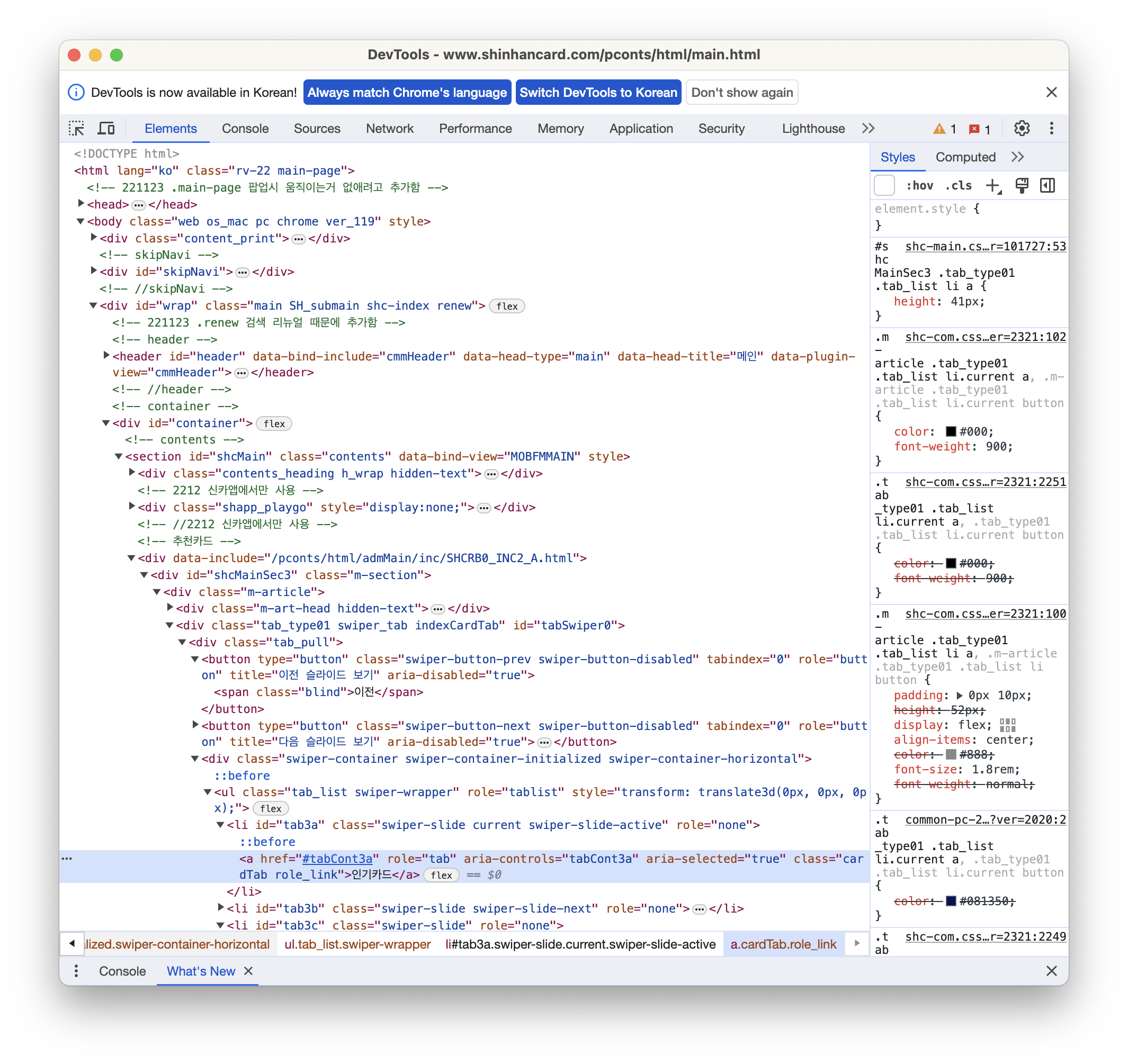This screenshot has height=1064, width=1128.
Task: Toggle the device toolbar icon
Action: coord(106,129)
